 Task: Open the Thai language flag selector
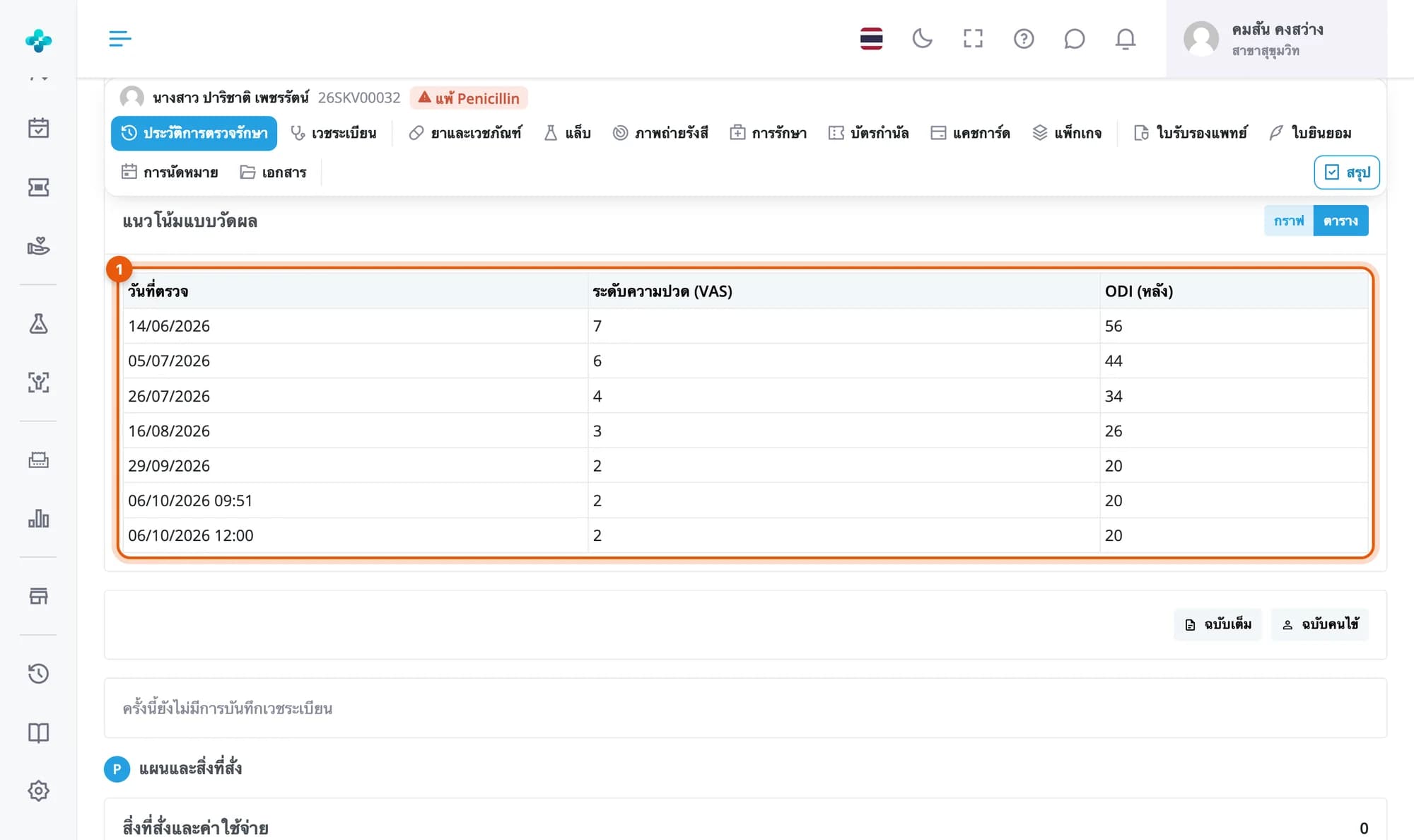click(x=871, y=38)
